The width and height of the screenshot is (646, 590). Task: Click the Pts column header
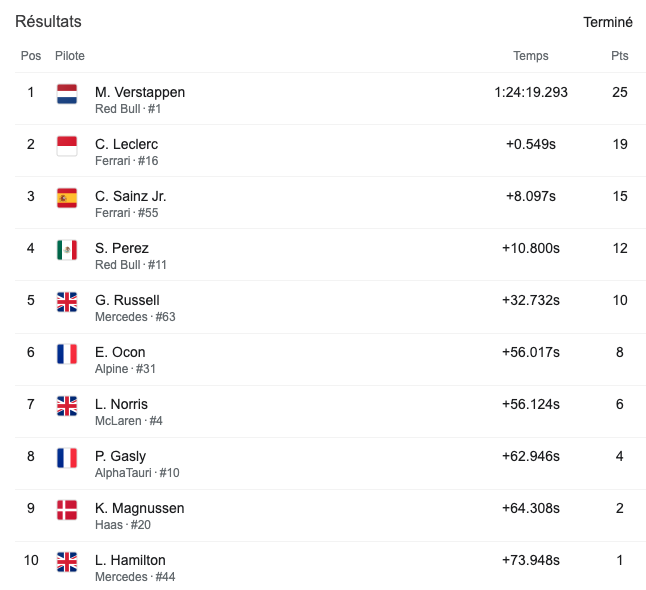coord(620,56)
